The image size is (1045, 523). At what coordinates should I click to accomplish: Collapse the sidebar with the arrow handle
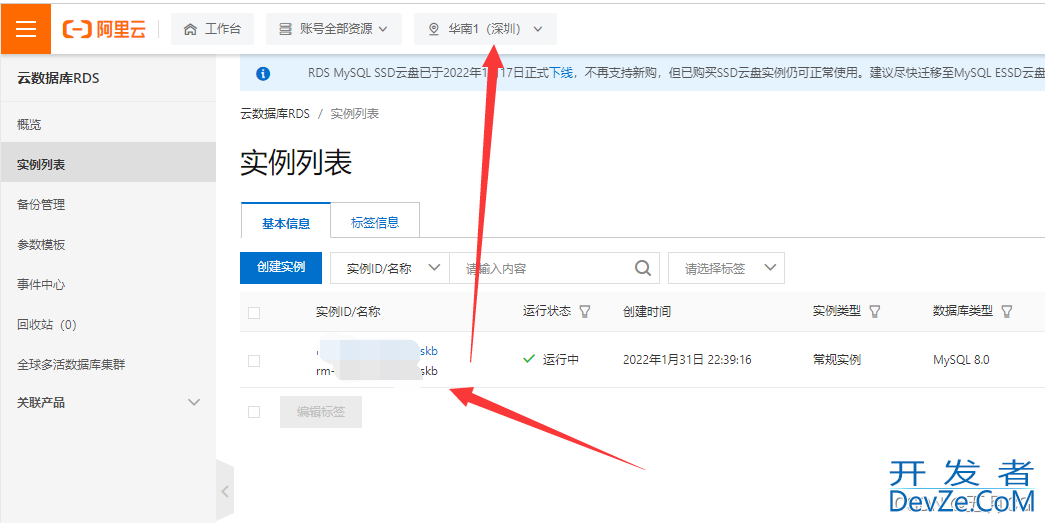[225, 492]
